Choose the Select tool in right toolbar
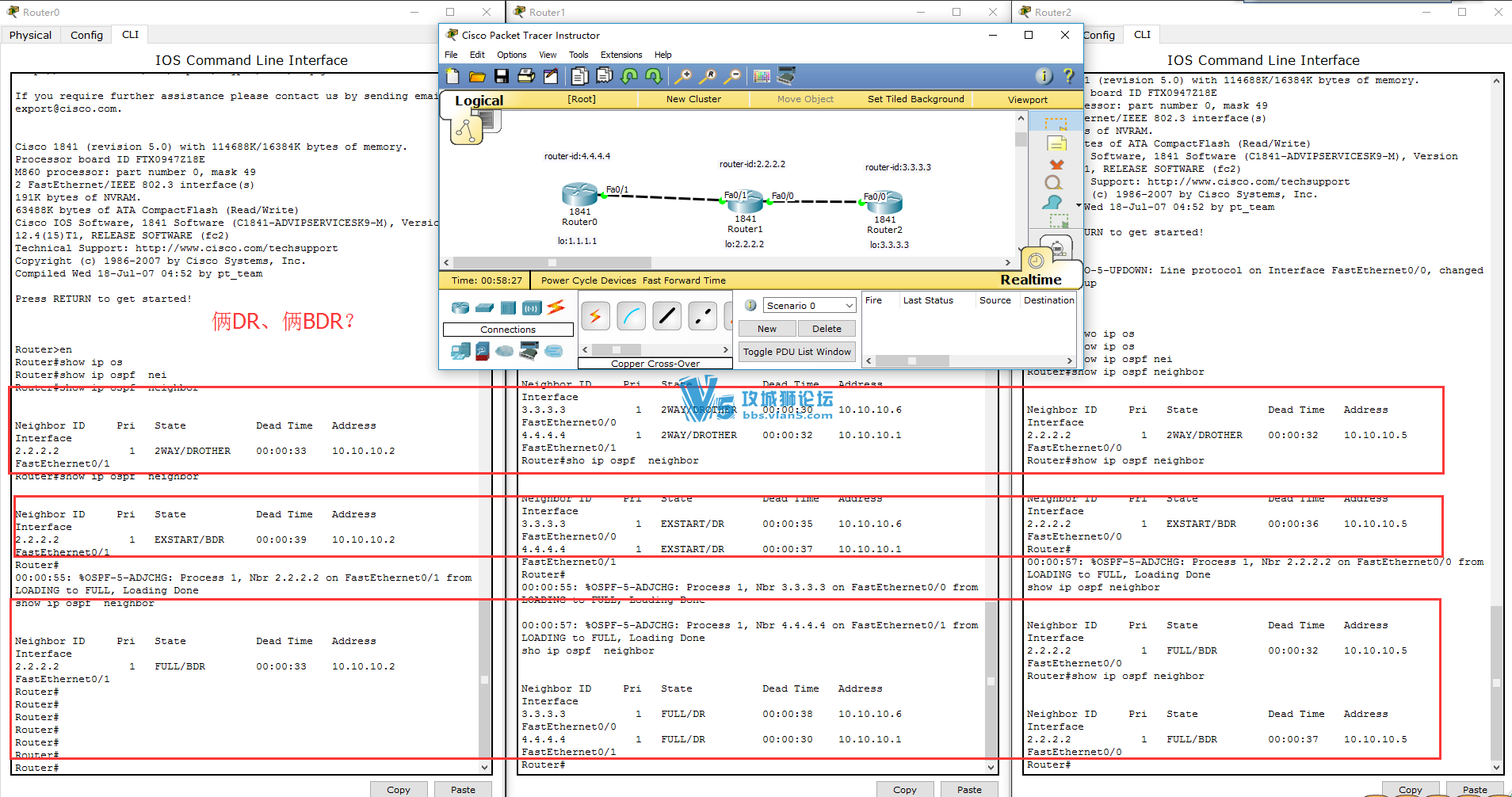Screen dimensions: 1512x797 coord(1056,124)
